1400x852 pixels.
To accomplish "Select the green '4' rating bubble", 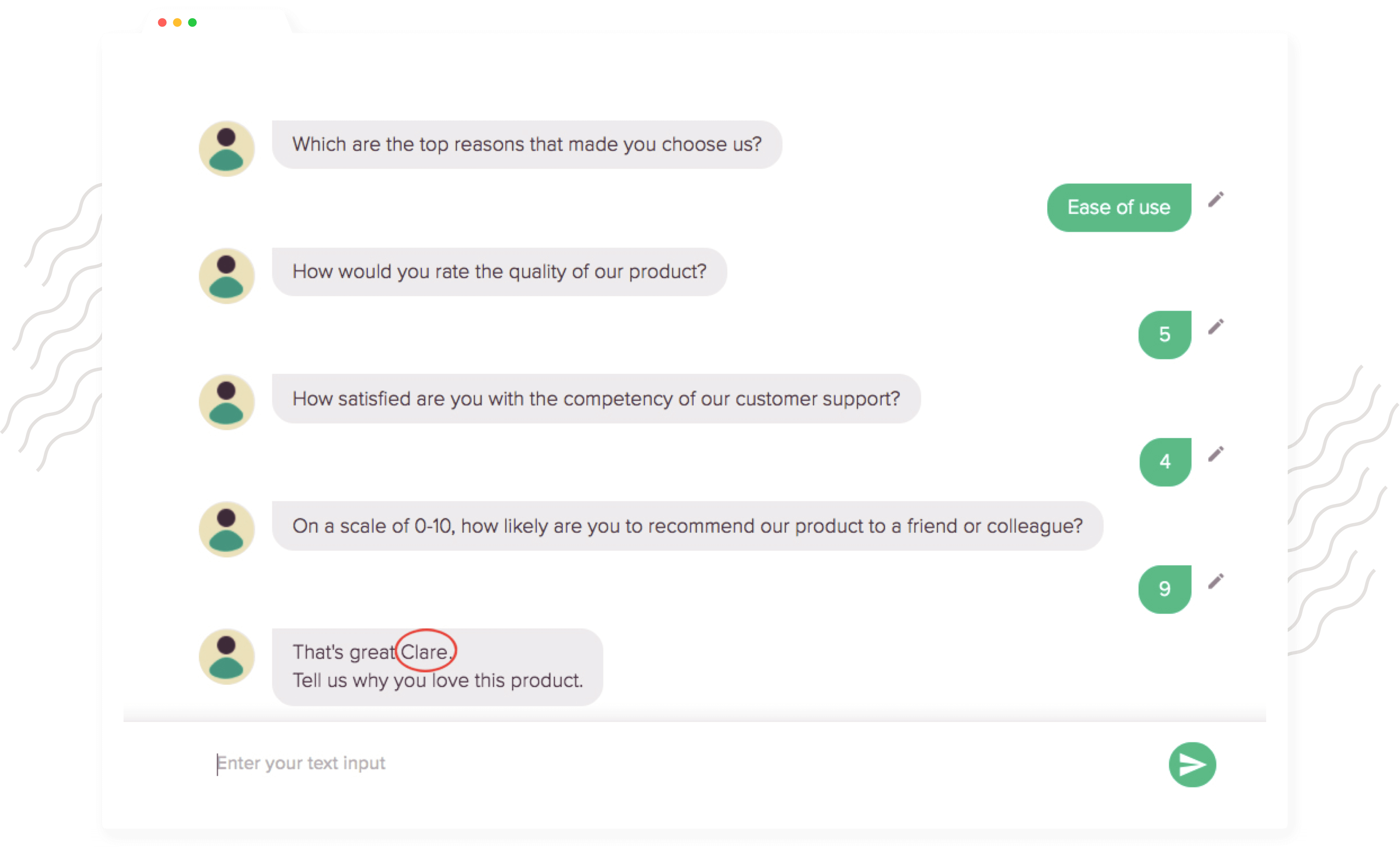I will click(x=1165, y=462).
